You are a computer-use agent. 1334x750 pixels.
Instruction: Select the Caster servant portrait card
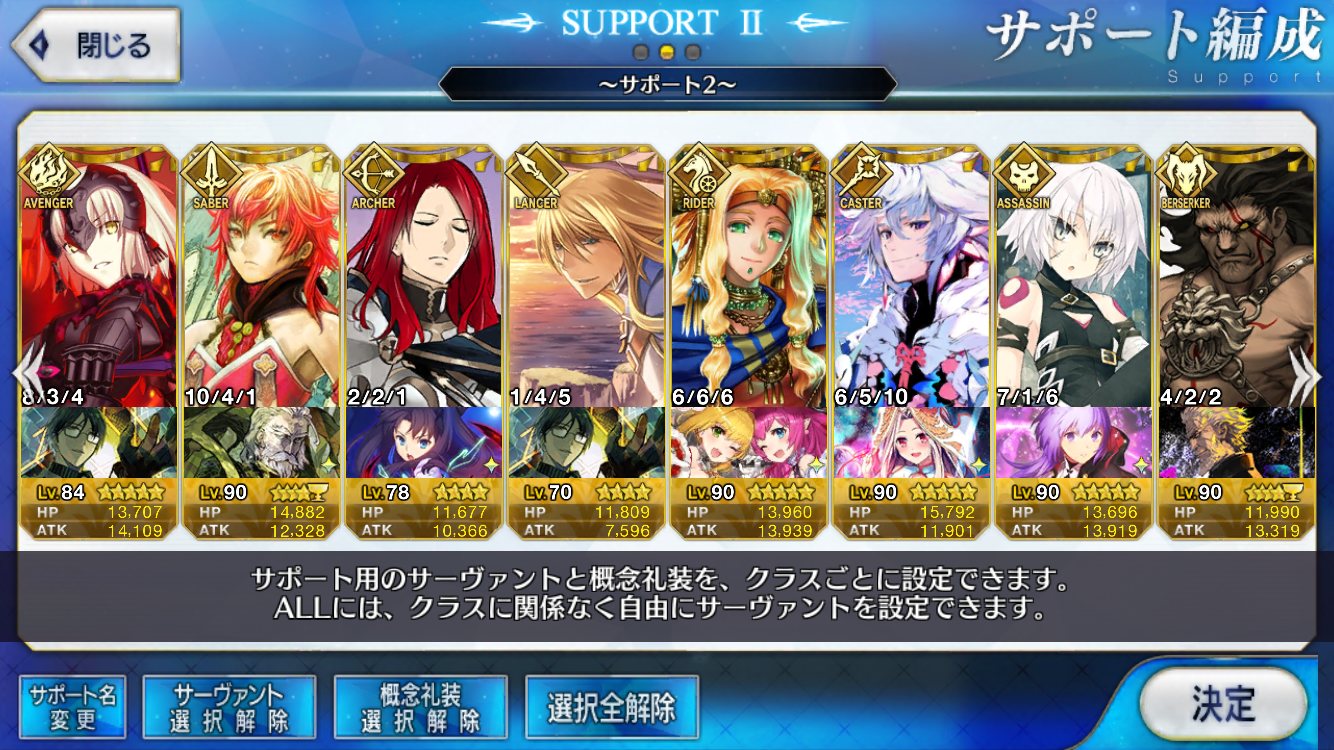point(911,276)
